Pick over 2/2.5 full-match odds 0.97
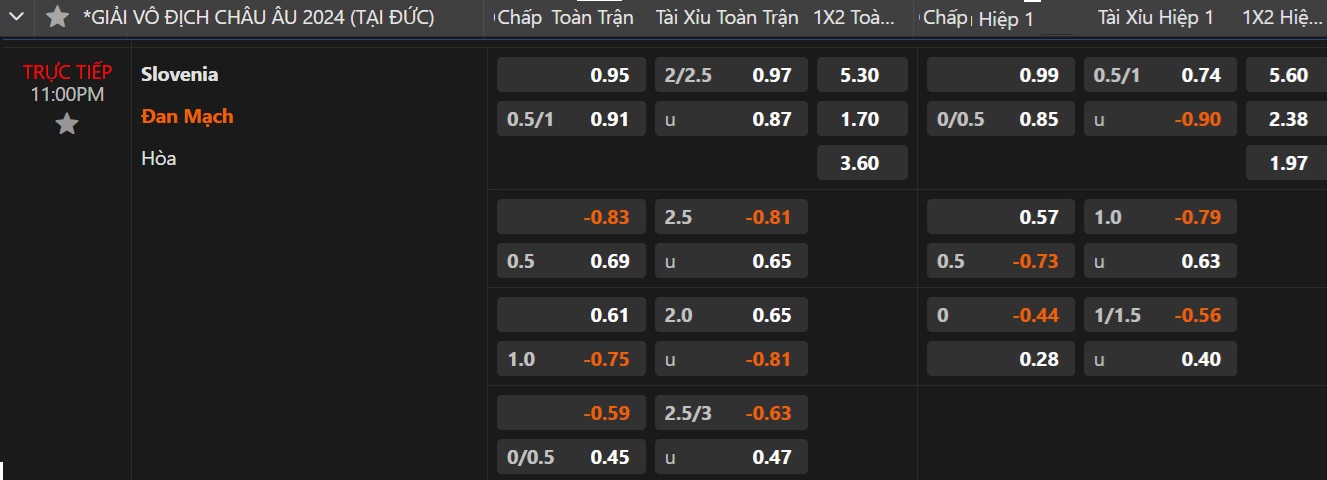Screen dimensions: 1327x480 pos(731,75)
